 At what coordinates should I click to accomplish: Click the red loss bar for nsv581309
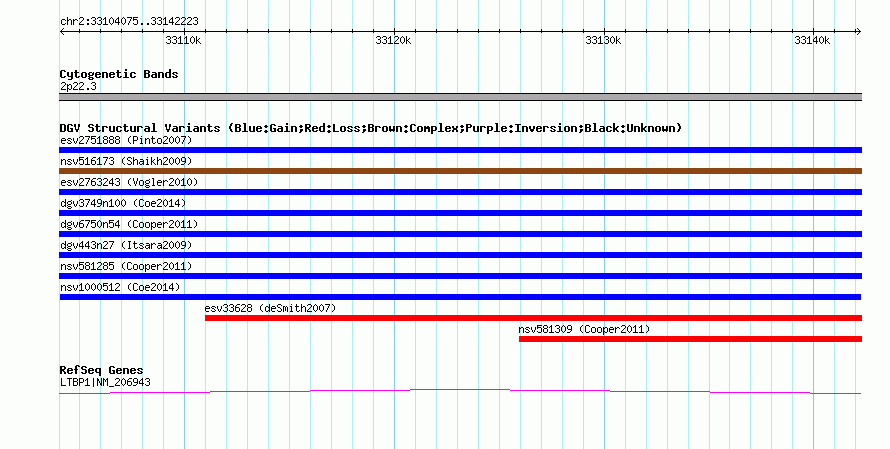[x=690, y=339]
